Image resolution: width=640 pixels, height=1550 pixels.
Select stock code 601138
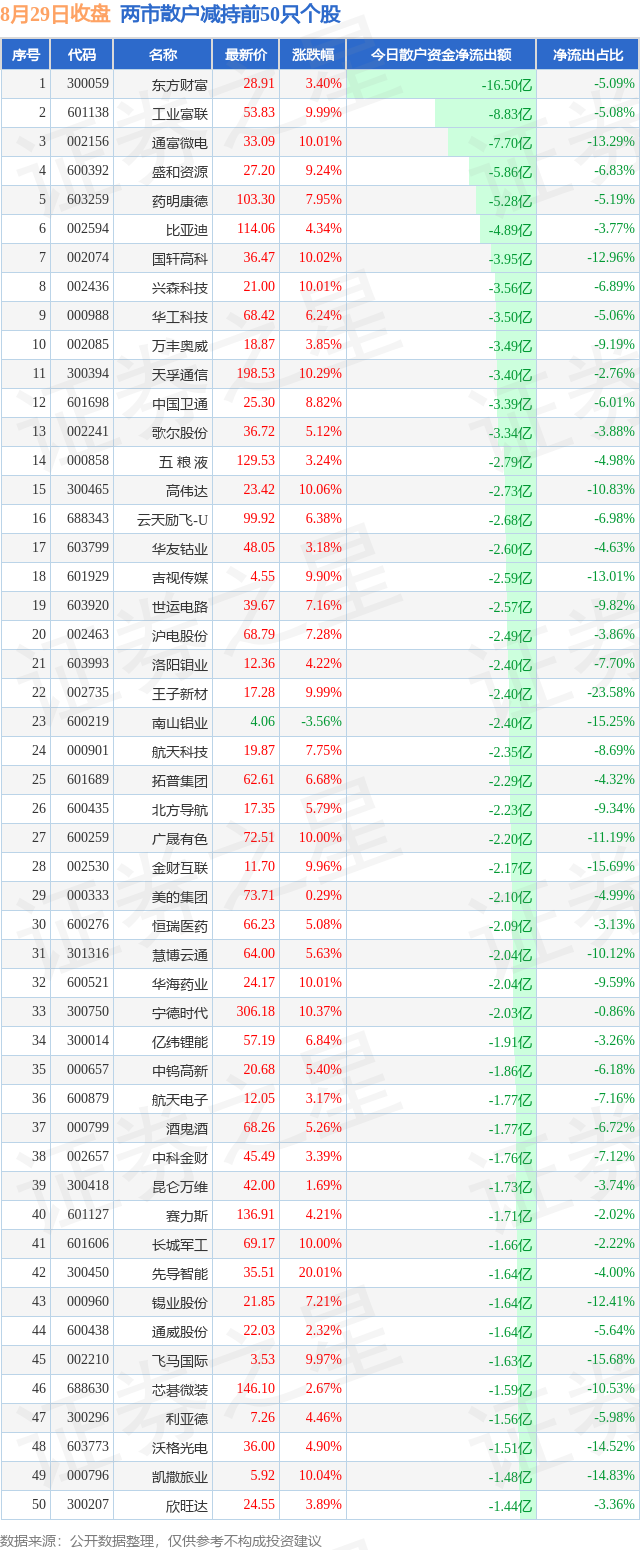88,113
